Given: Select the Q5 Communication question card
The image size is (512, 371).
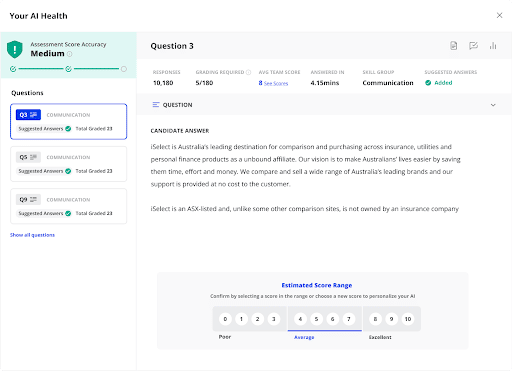Looking at the screenshot, I should pyautogui.click(x=68, y=164).
